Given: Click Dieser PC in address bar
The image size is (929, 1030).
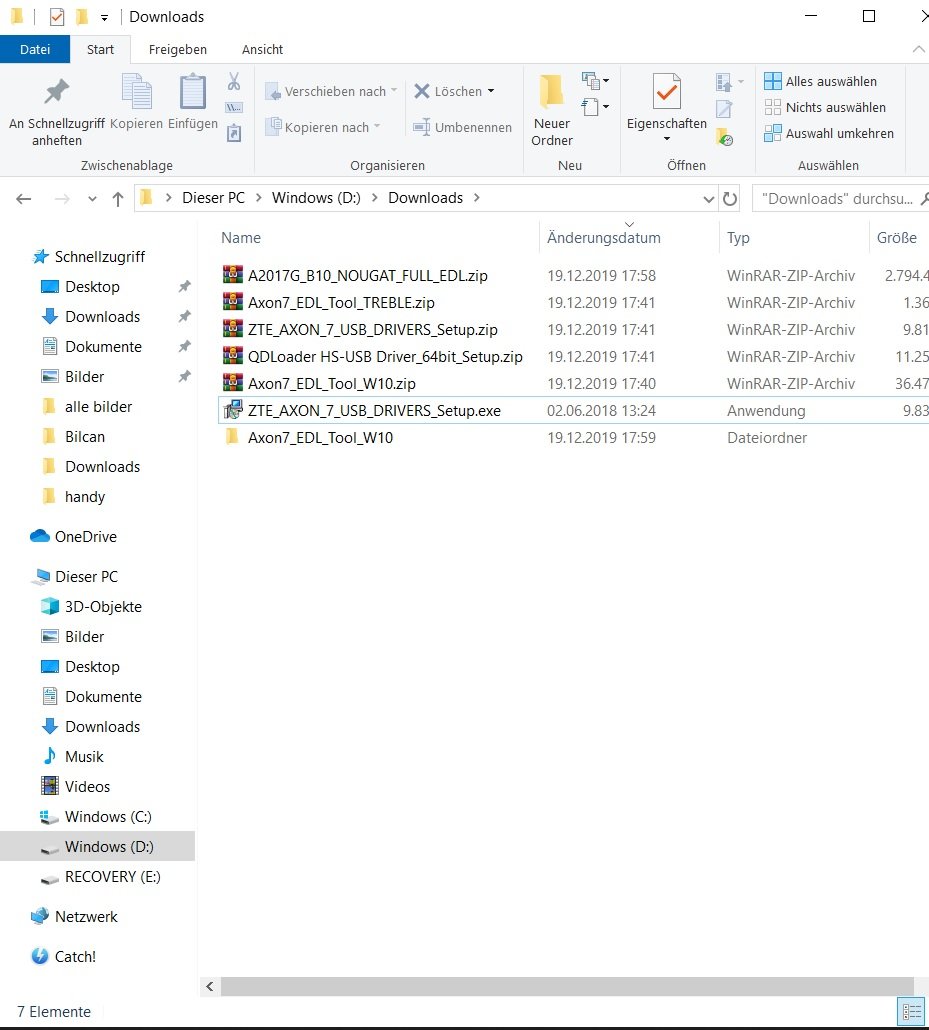Looking at the screenshot, I should [x=214, y=198].
